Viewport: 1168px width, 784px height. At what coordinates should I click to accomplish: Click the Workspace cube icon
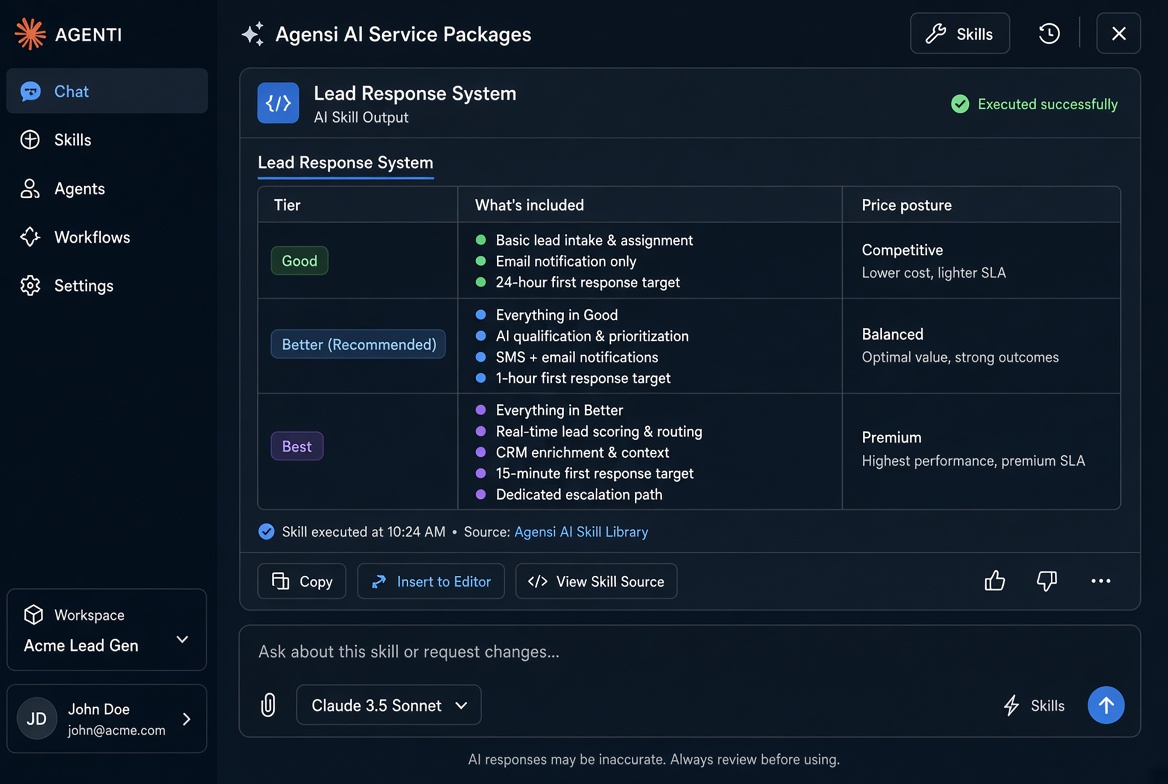34,615
